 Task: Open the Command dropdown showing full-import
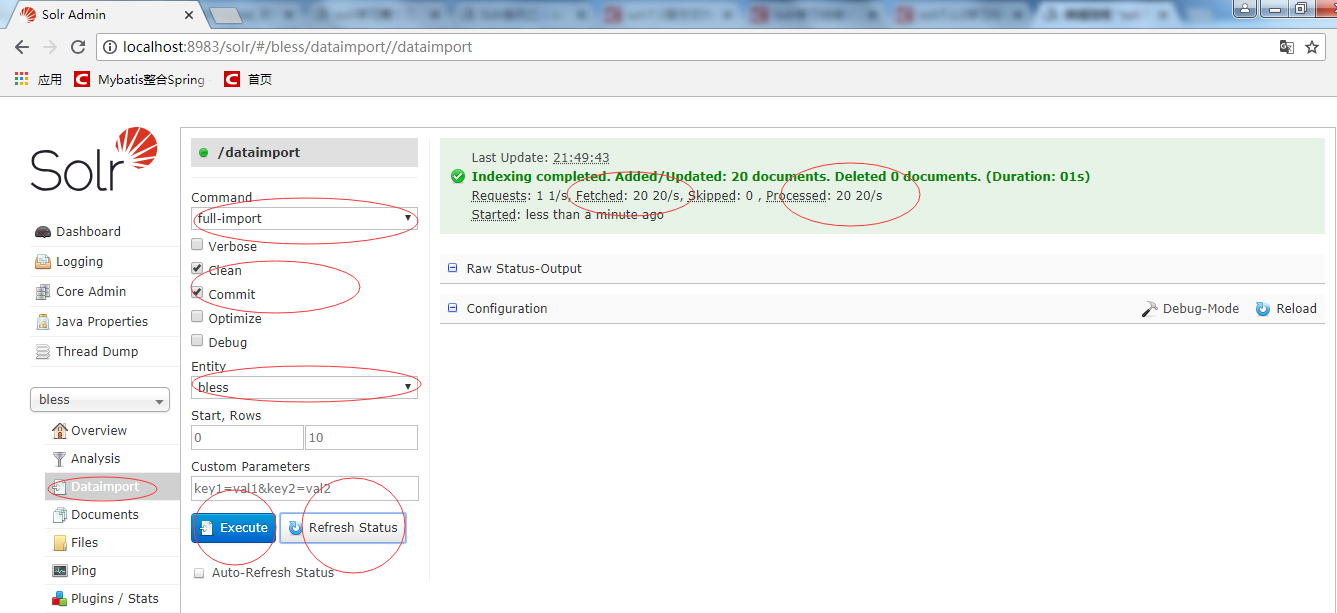click(x=304, y=218)
